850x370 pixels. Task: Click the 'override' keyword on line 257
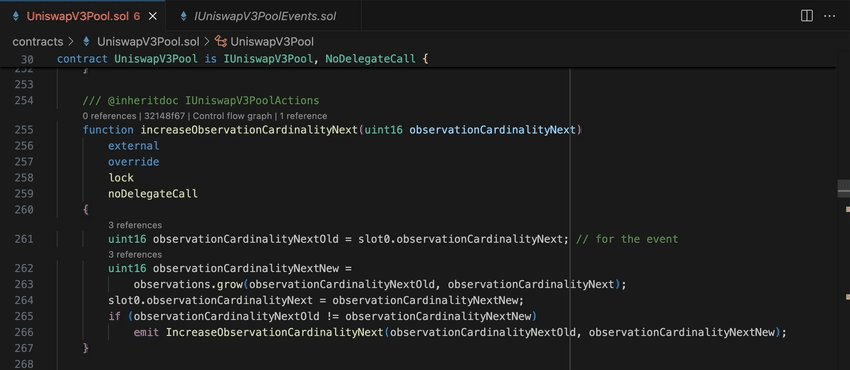[133, 161]
